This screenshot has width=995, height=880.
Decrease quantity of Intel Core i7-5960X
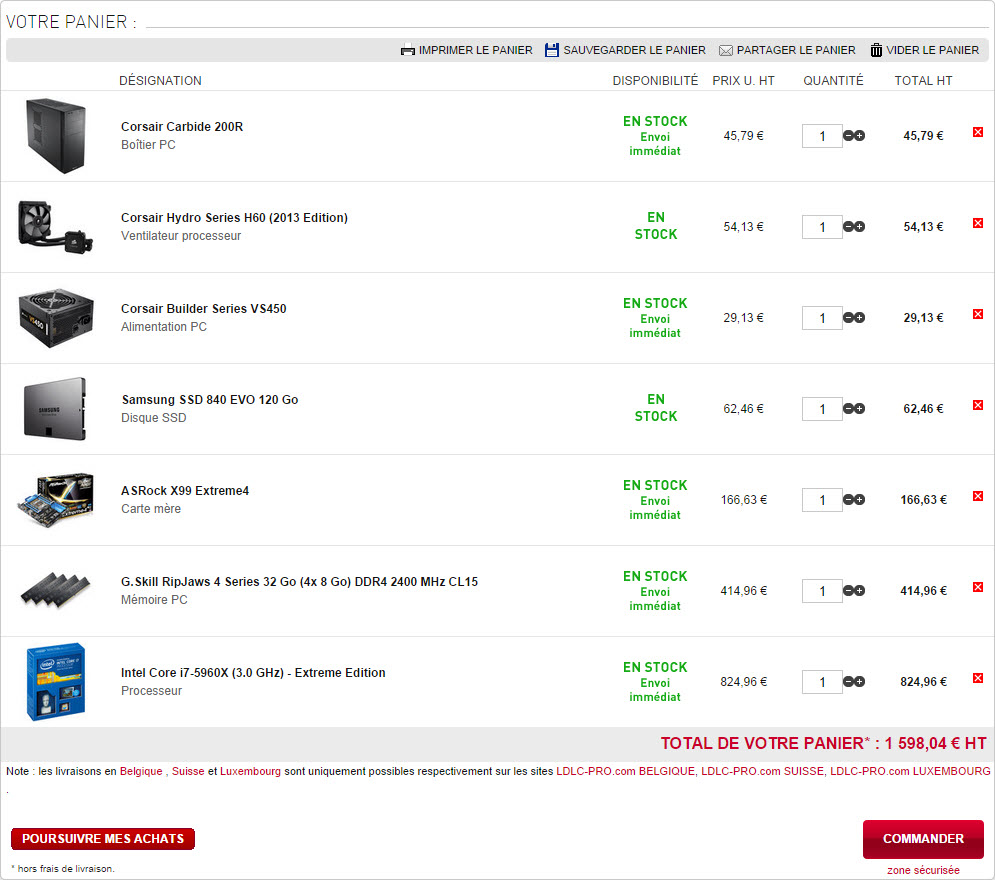(x=848, y=682)
